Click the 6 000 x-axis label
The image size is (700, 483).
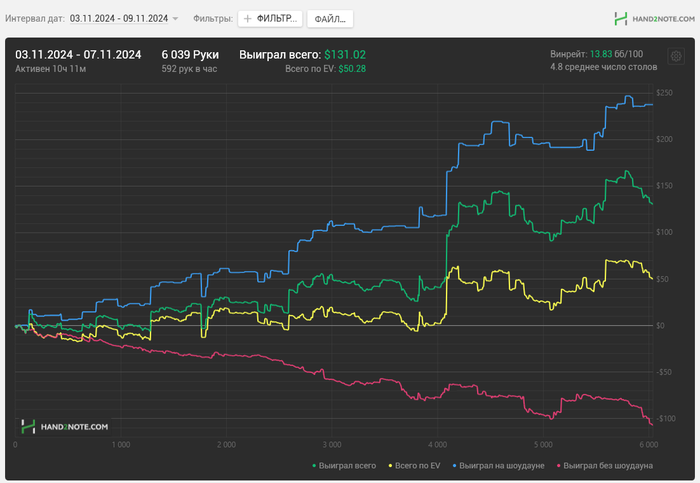pyautogui.click(x=649, y=445)
